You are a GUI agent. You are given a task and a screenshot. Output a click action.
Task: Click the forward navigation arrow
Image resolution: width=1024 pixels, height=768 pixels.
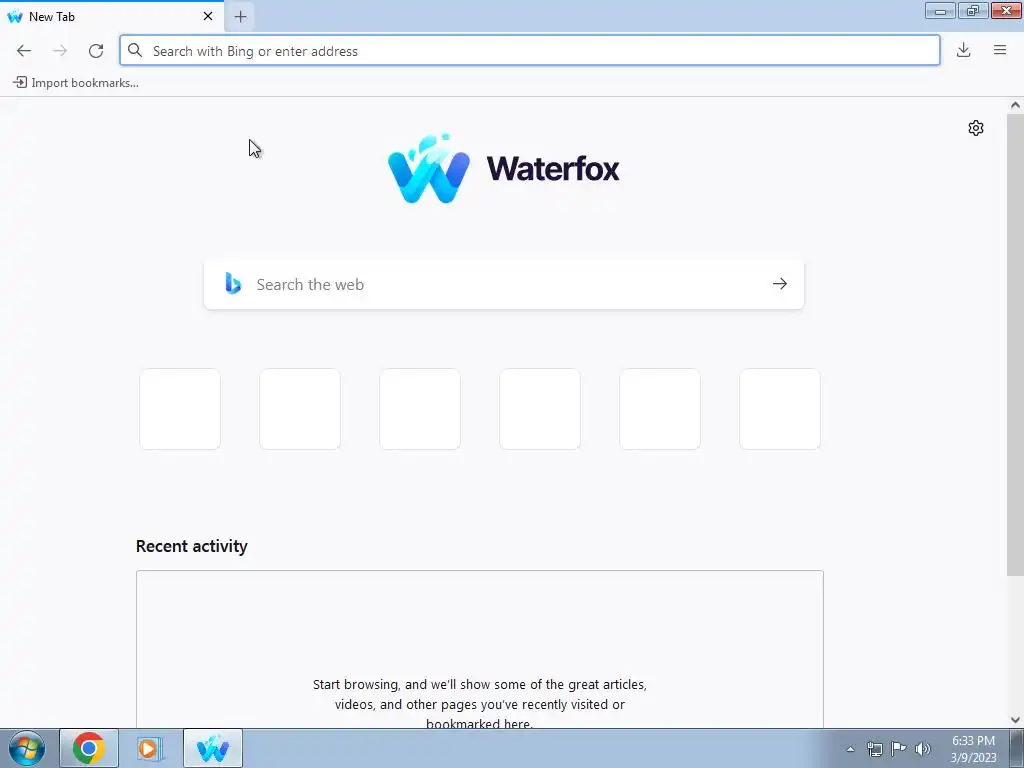coord(59,51)
